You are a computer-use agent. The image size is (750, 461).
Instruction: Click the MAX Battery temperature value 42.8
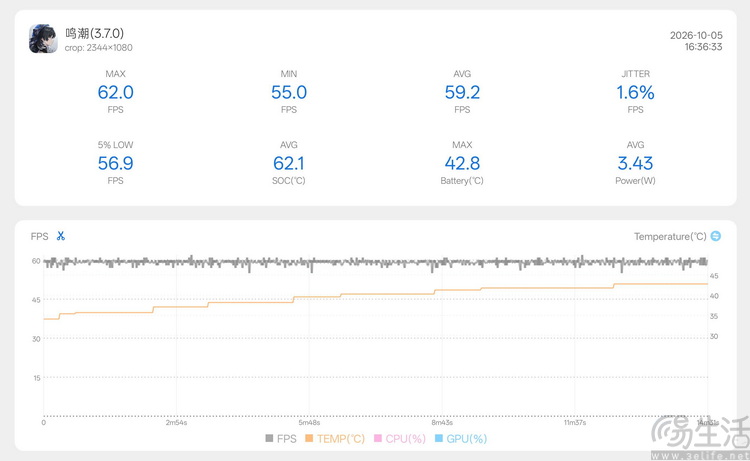(462, 164)
